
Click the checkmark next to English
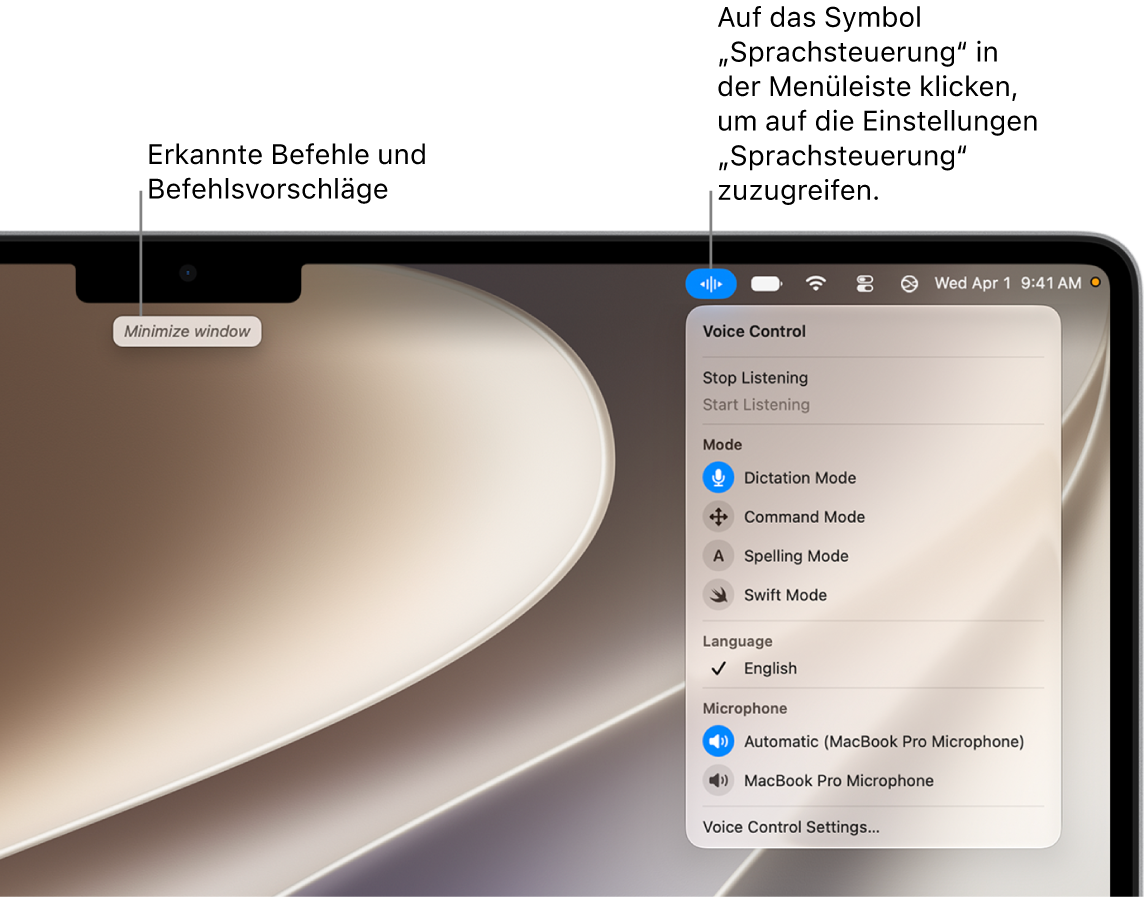tap(719, 668)
